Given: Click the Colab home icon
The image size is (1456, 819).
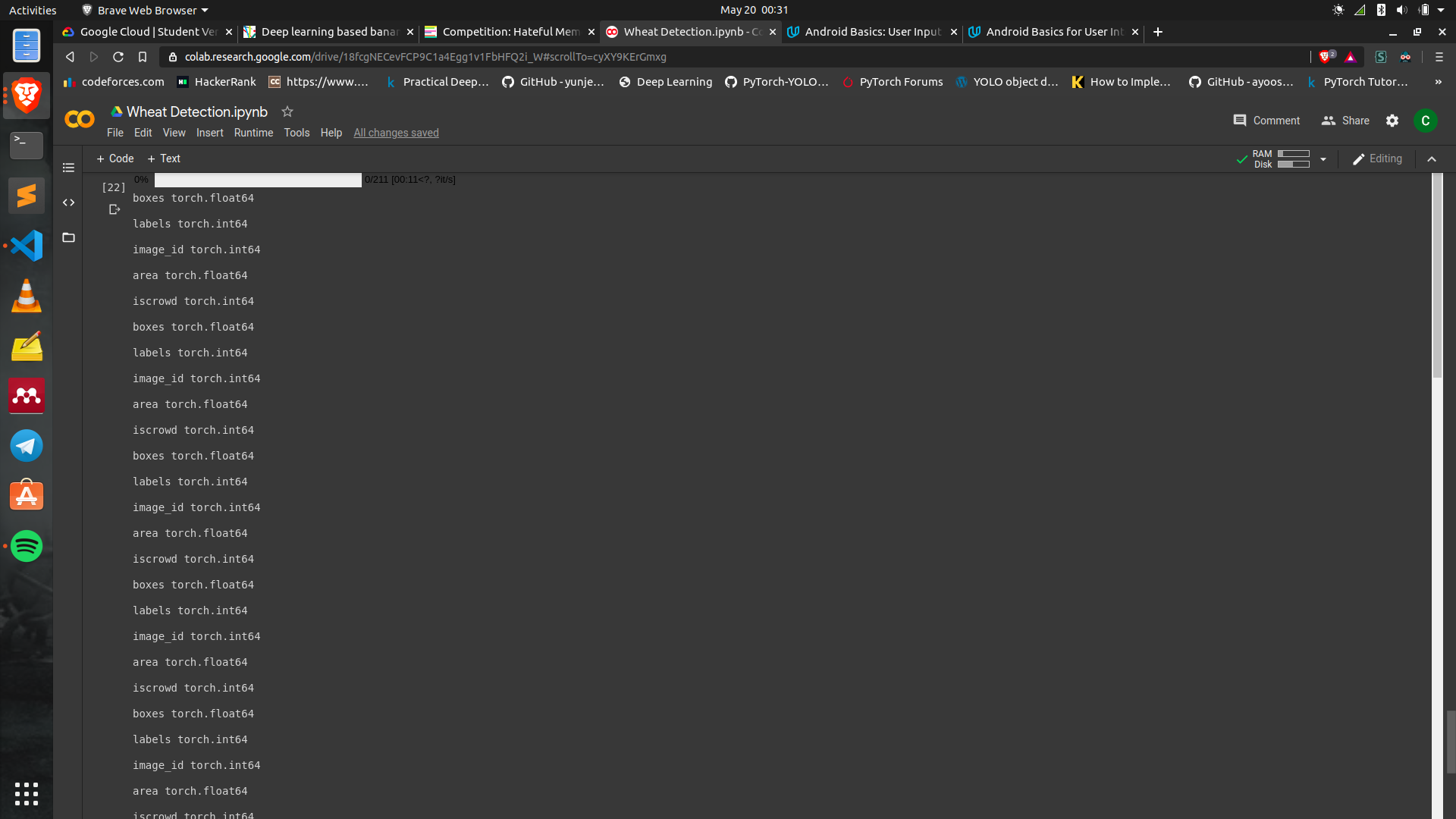Looking at the screenshot, I should point(79,120).
